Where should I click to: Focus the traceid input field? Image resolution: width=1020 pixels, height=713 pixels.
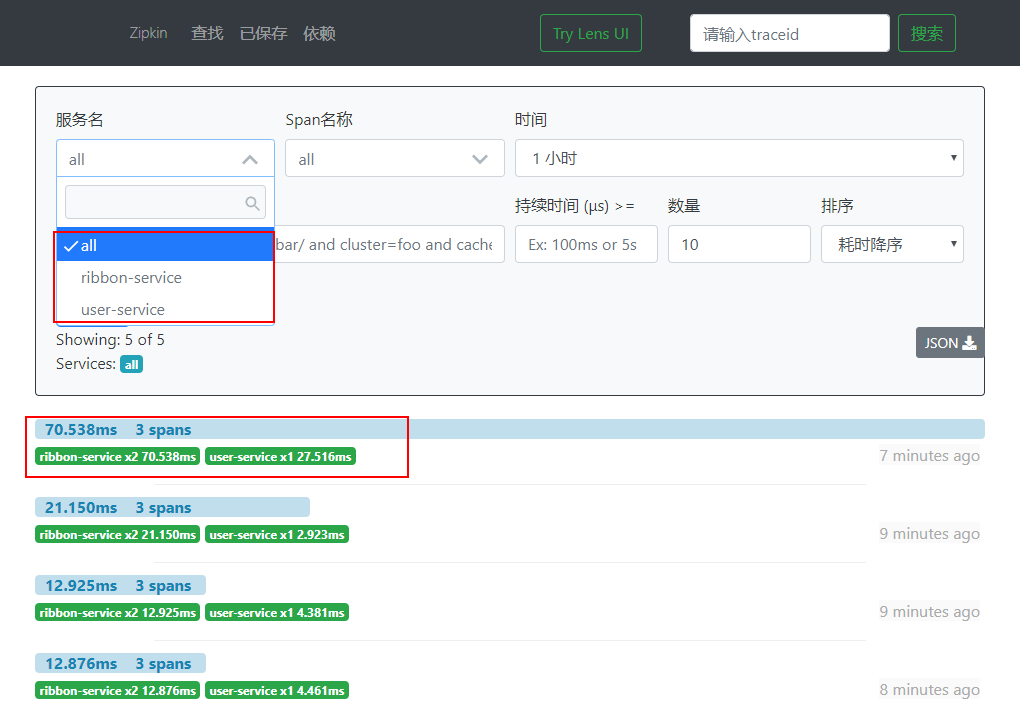coord(790,33)
